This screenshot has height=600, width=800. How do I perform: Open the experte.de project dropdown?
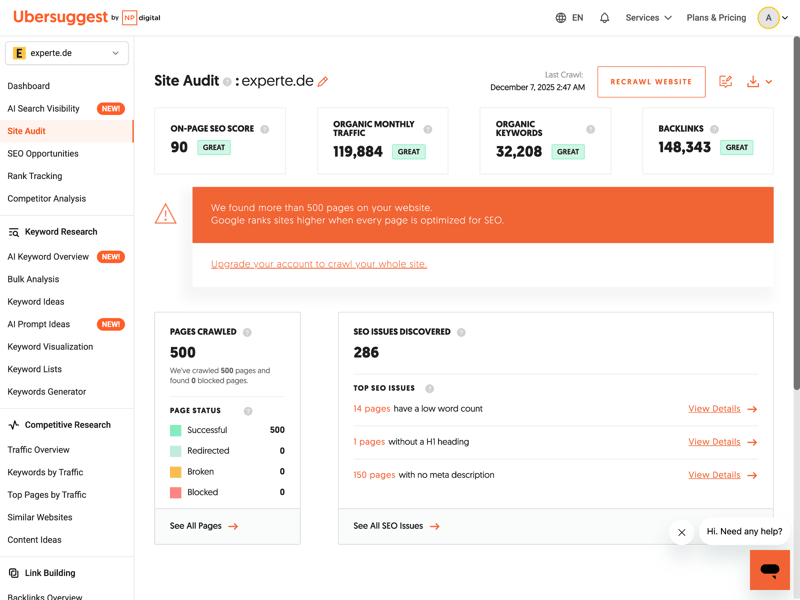tap(67, 53)
